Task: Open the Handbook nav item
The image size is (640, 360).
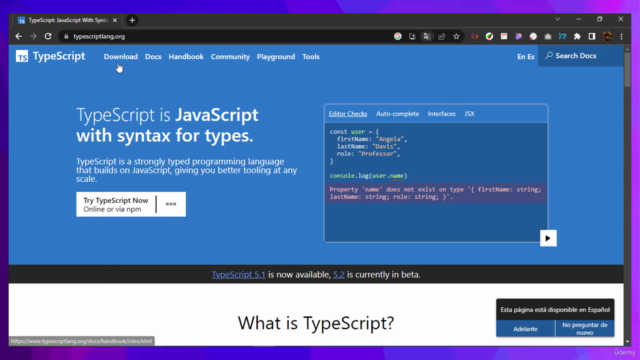Action: (x=186, y=57)
